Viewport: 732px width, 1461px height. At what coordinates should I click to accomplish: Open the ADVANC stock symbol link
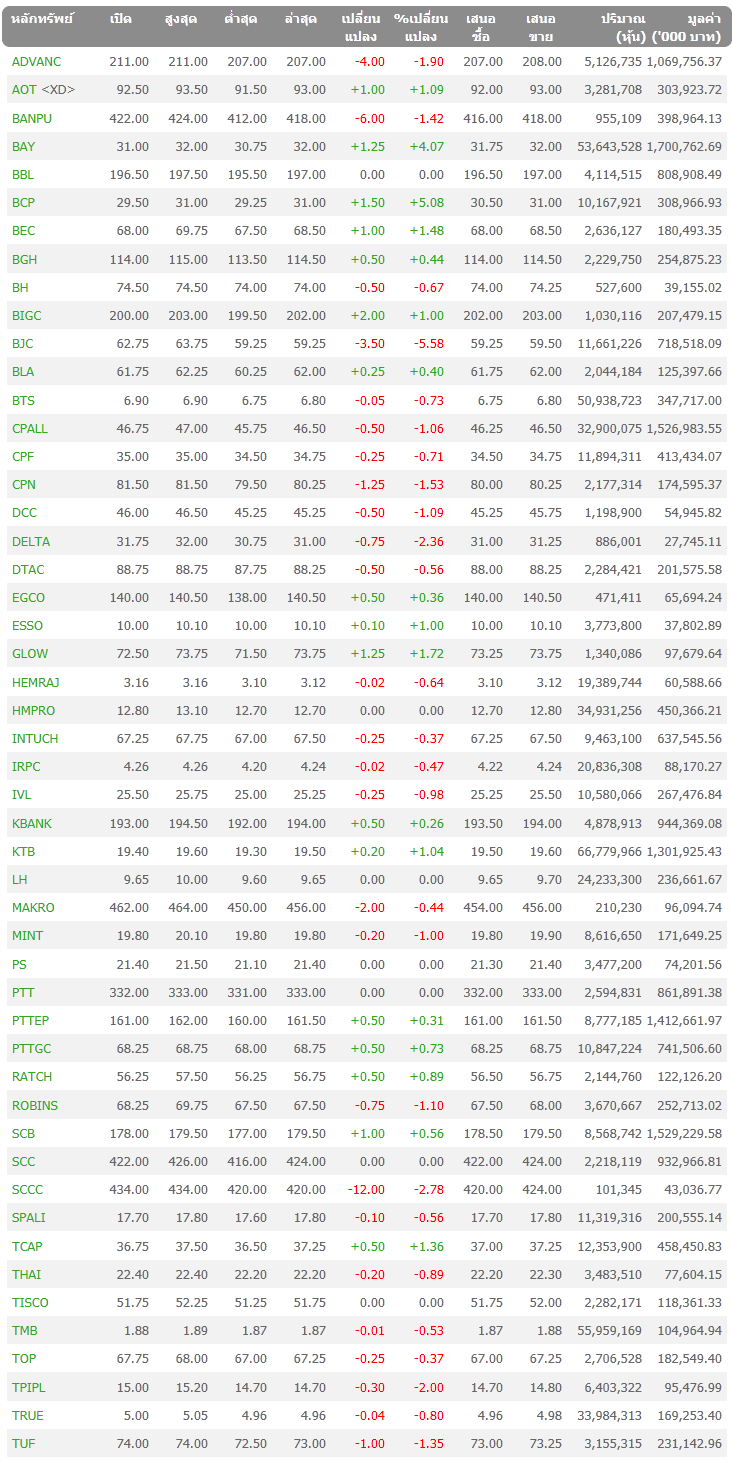point(36,62)
